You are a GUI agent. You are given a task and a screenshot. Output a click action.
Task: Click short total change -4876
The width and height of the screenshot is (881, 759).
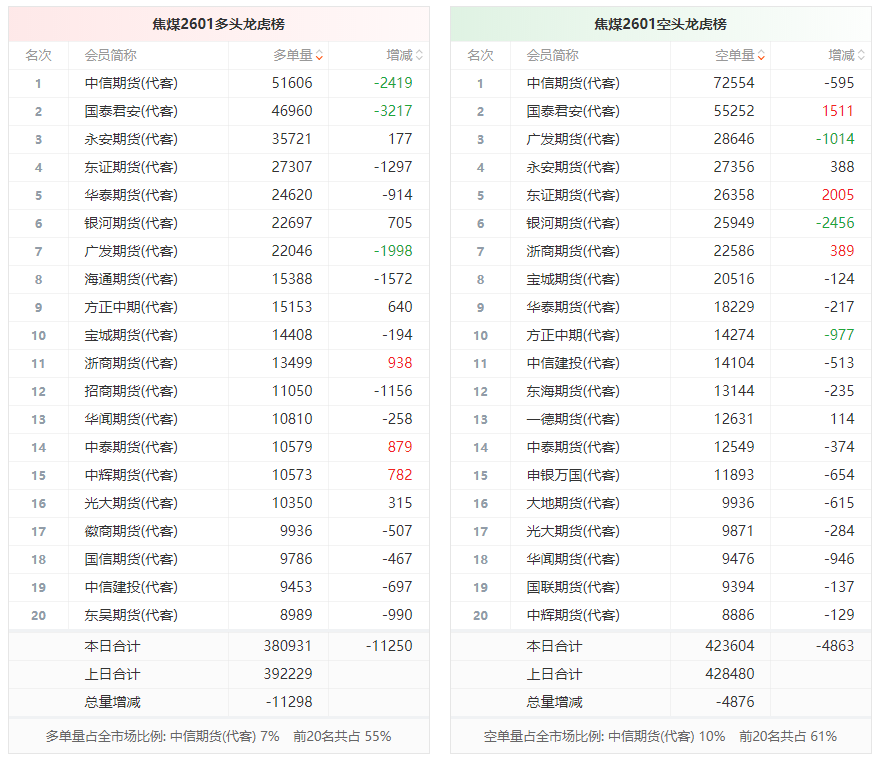coord(735,702)
